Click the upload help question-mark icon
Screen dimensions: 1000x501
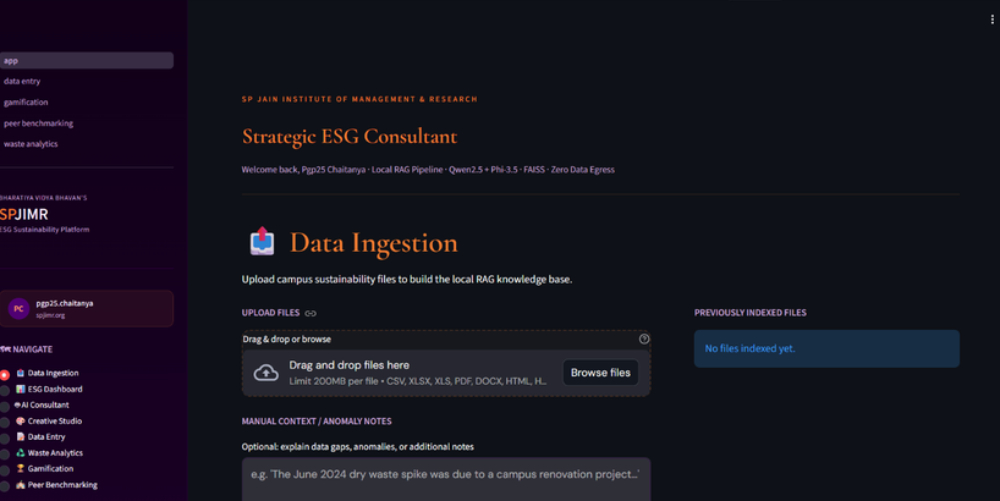644,339
